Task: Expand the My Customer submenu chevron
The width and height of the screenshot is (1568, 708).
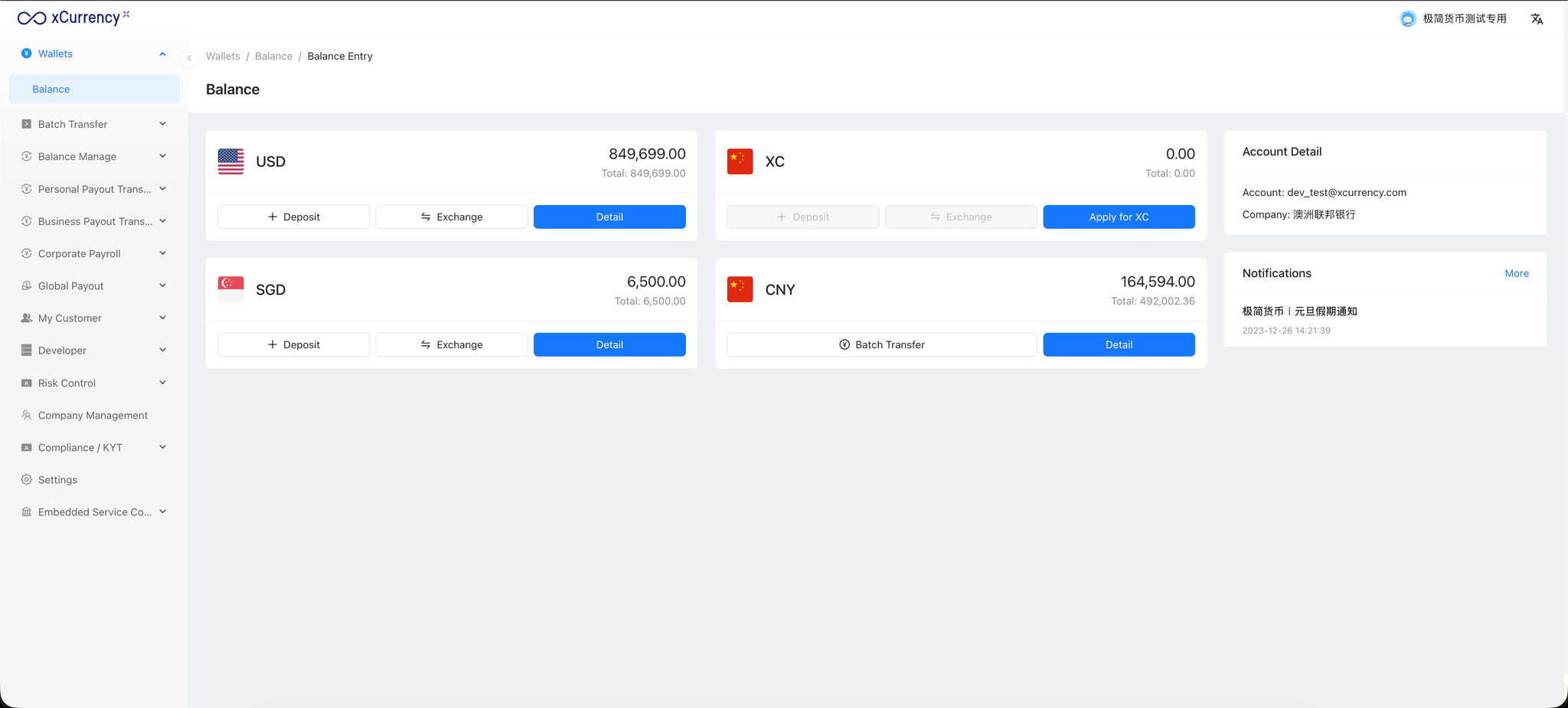Action: [162, 318]
